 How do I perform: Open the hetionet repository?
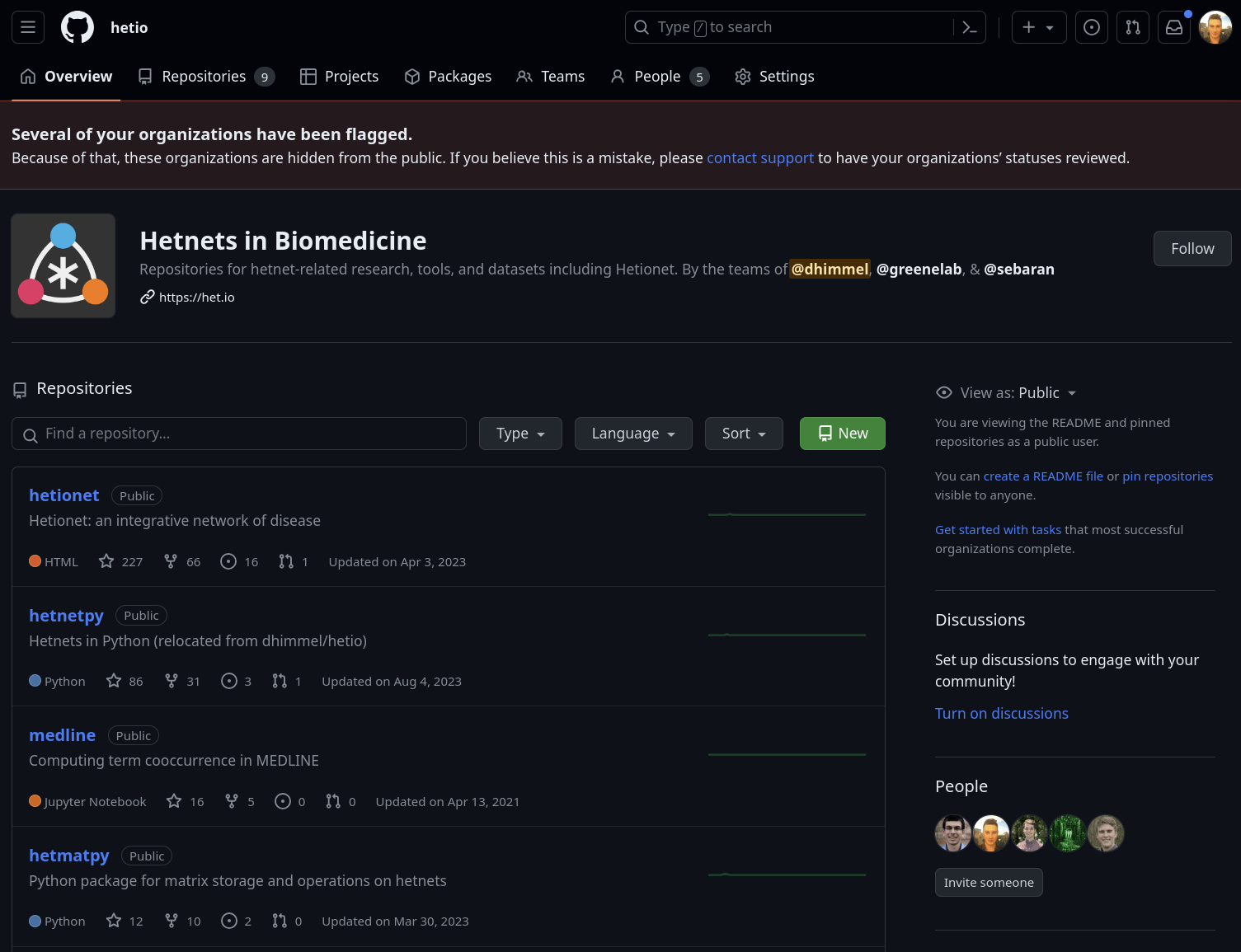(x=63, y=495)
